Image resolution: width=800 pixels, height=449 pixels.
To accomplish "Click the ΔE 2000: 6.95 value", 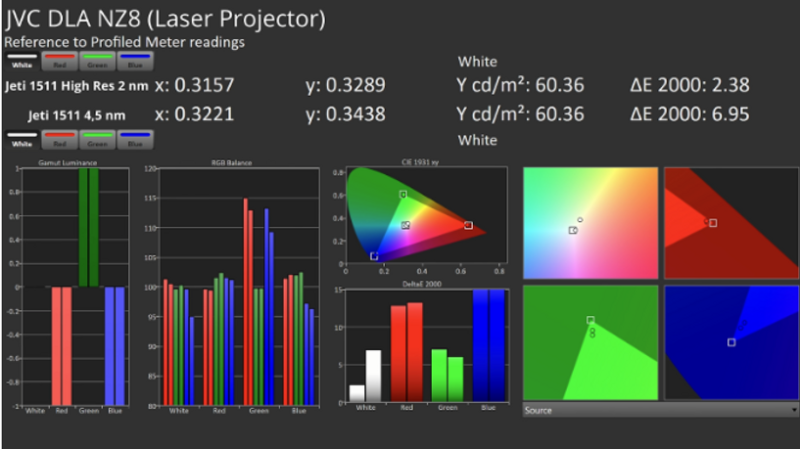I will [690, 114].
